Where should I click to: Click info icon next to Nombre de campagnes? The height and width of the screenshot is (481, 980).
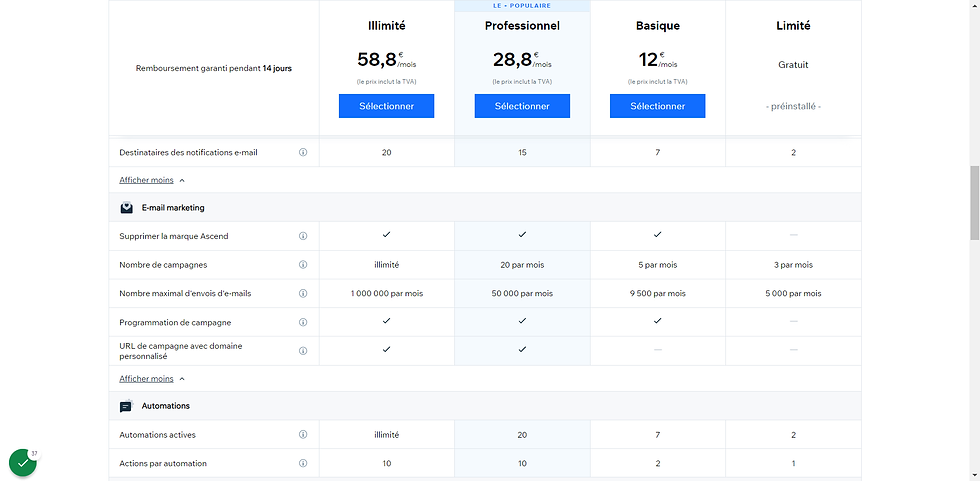point(303,265)
